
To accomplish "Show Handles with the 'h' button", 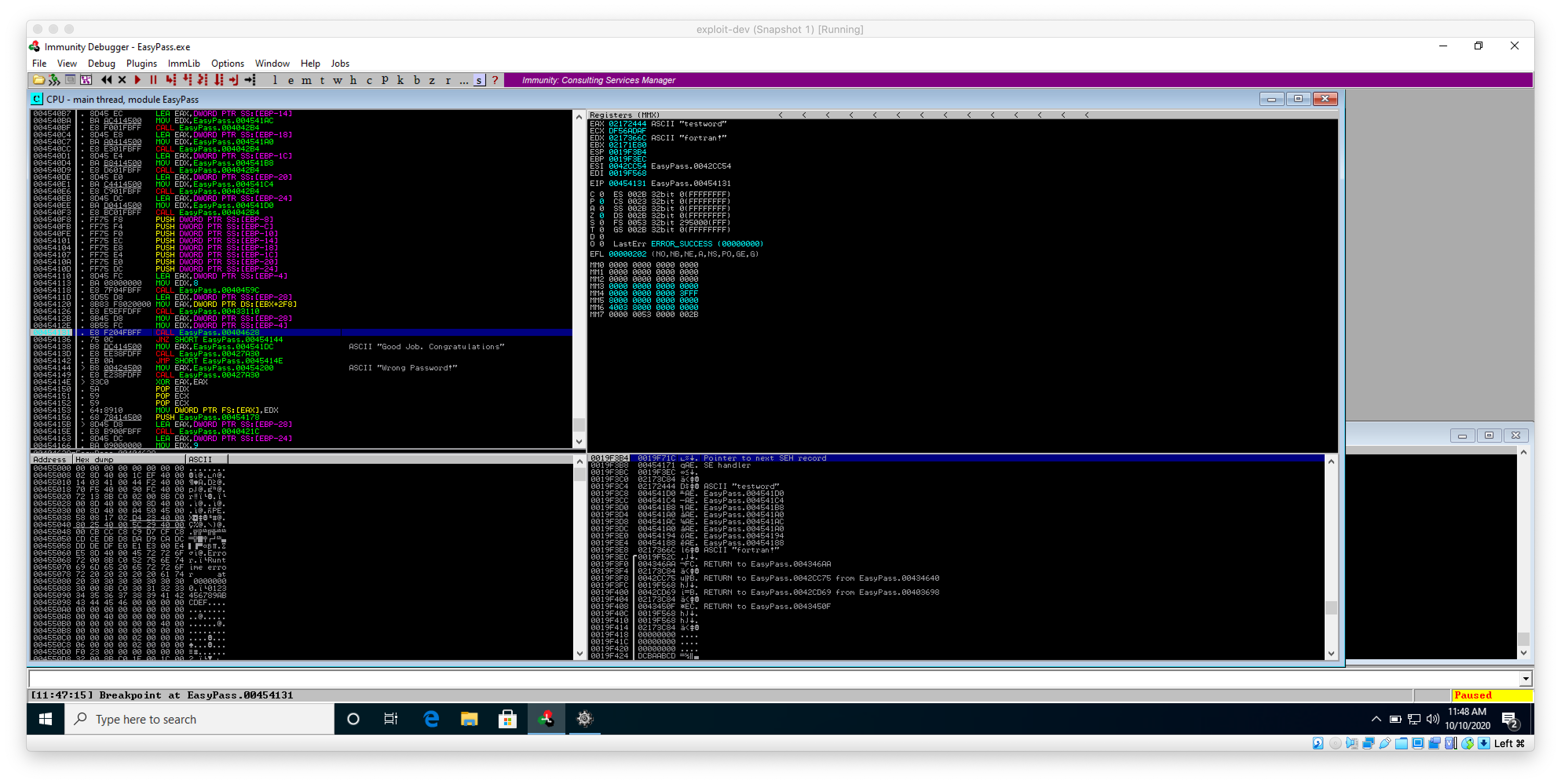I will [x=353, y=80].
